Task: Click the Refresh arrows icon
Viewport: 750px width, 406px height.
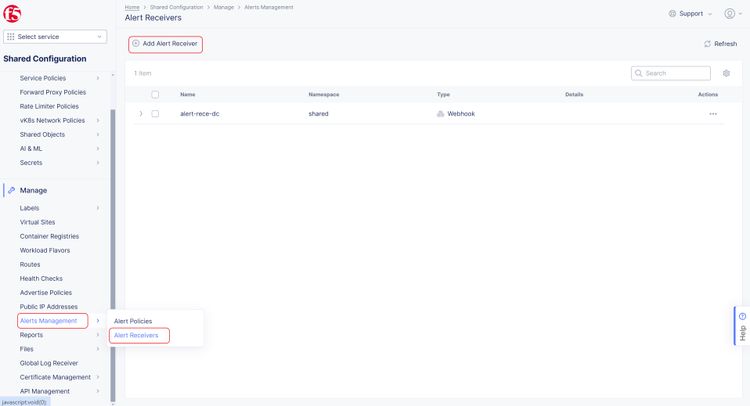Action: (707, 44)
